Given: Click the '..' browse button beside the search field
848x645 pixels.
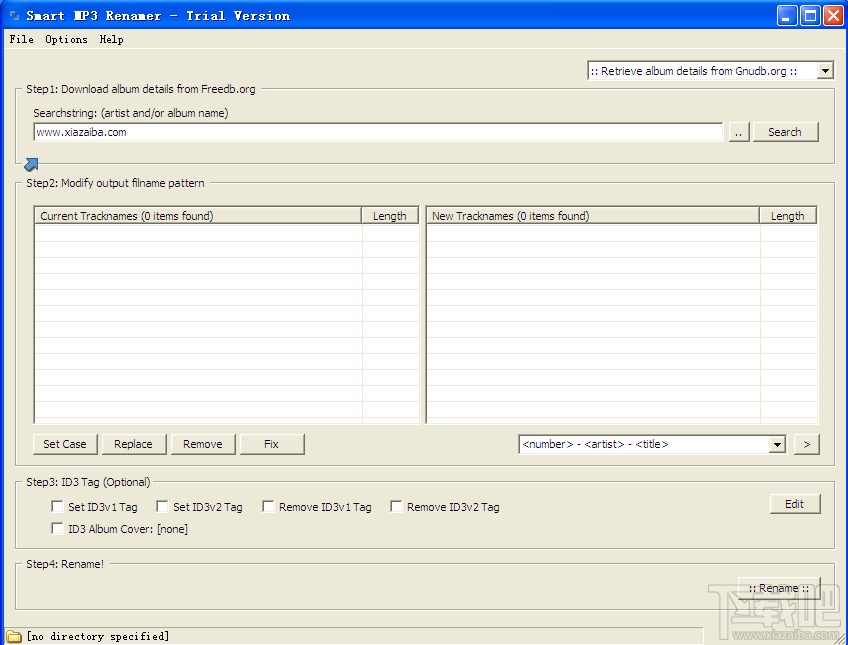Looking at the screenshot, I should pos(739,132).
